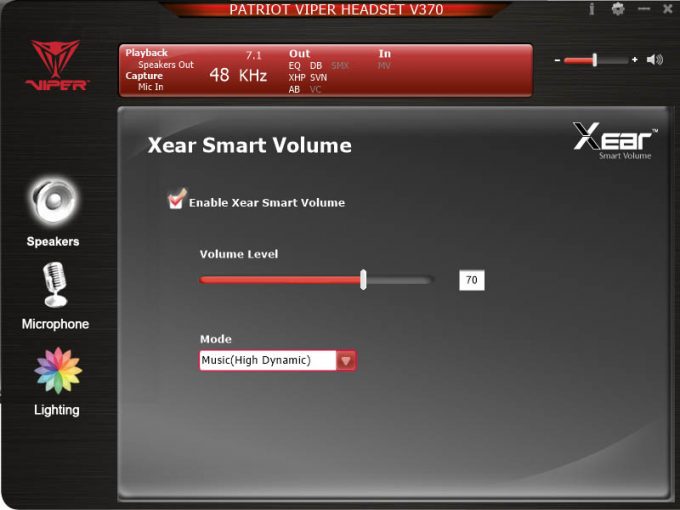Open the Mode dropdown arrow
Screen dimensions: 680x510
[346, 360]
